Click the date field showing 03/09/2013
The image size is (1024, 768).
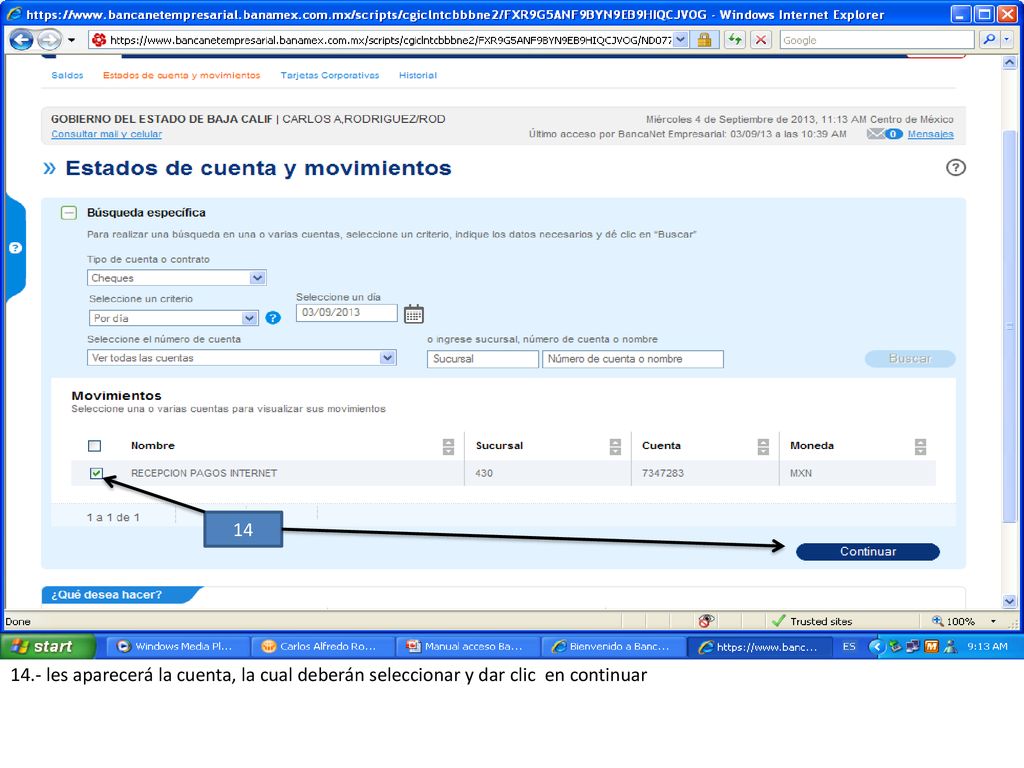click(346, 312)
